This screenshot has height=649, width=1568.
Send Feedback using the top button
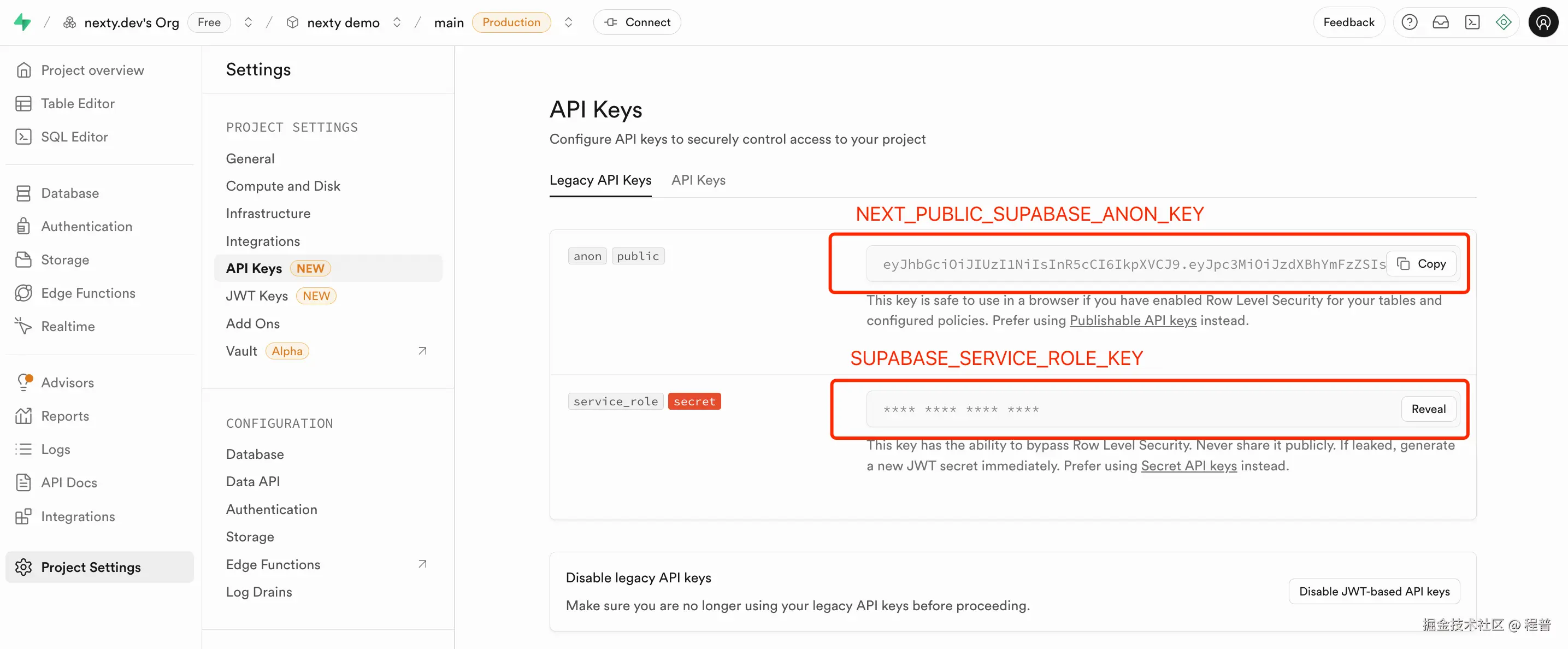point(1348,21)
